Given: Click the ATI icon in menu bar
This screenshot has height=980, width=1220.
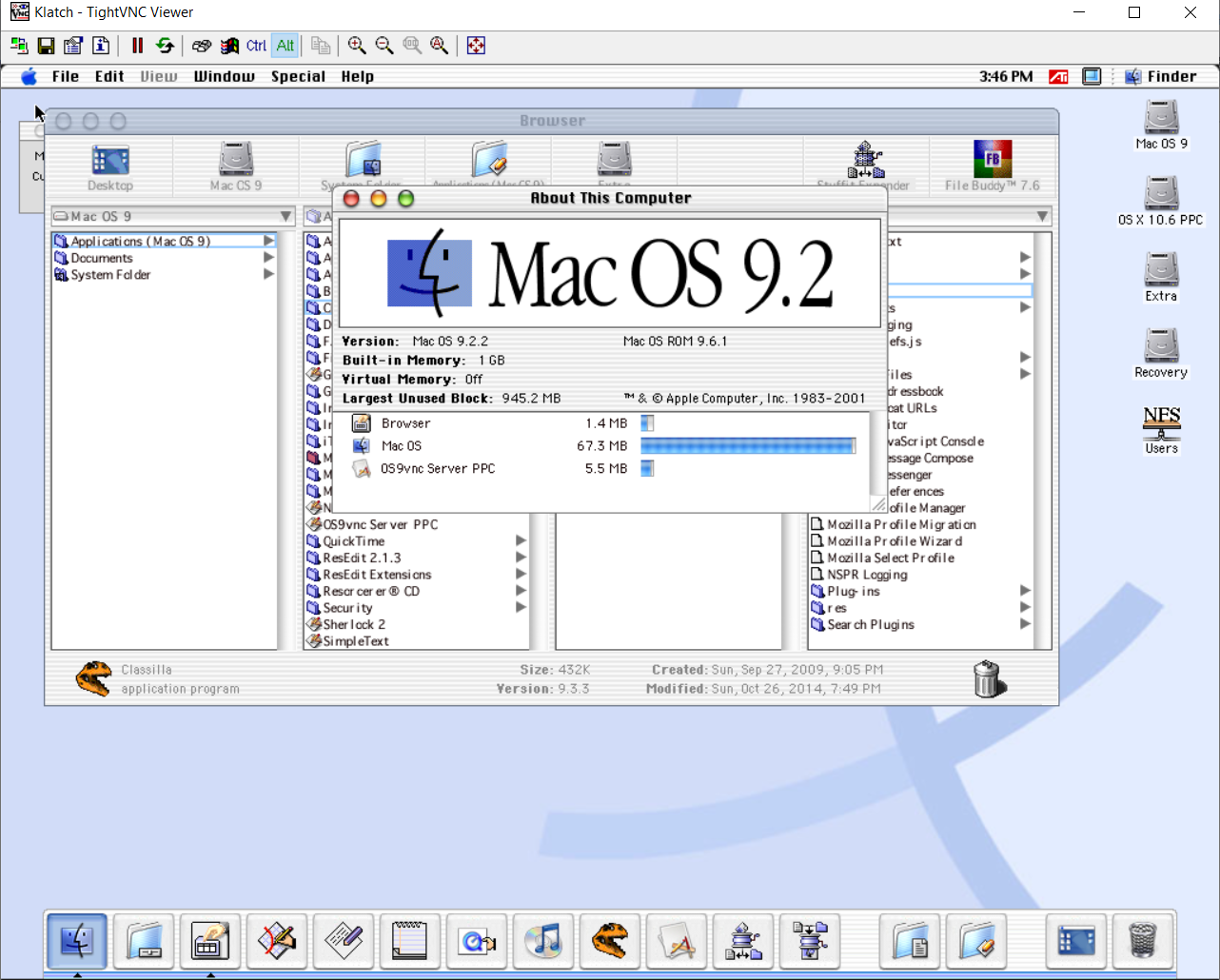Looking at the screenshot, I should pyautogui.click(x=1058, y=76).
